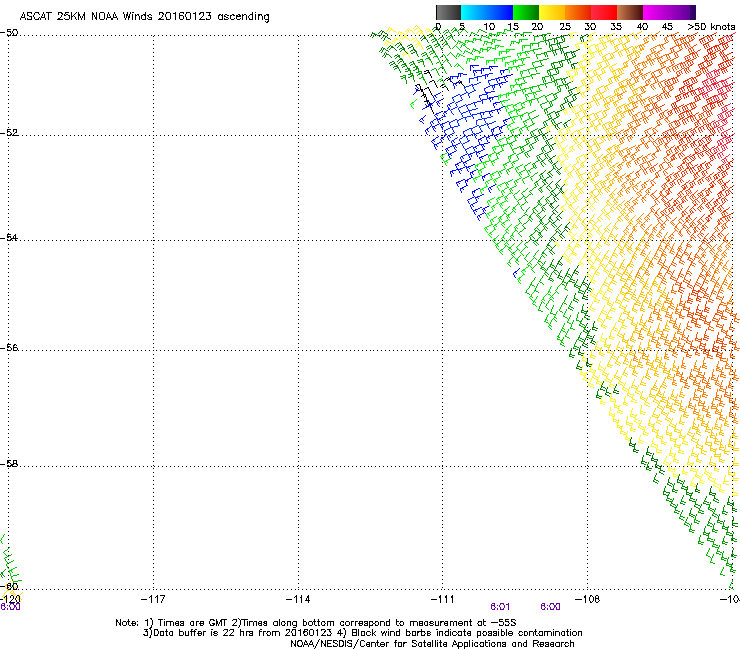740x650 pixels.
Task: Click the legend label '45'
Action: point(667,27)
